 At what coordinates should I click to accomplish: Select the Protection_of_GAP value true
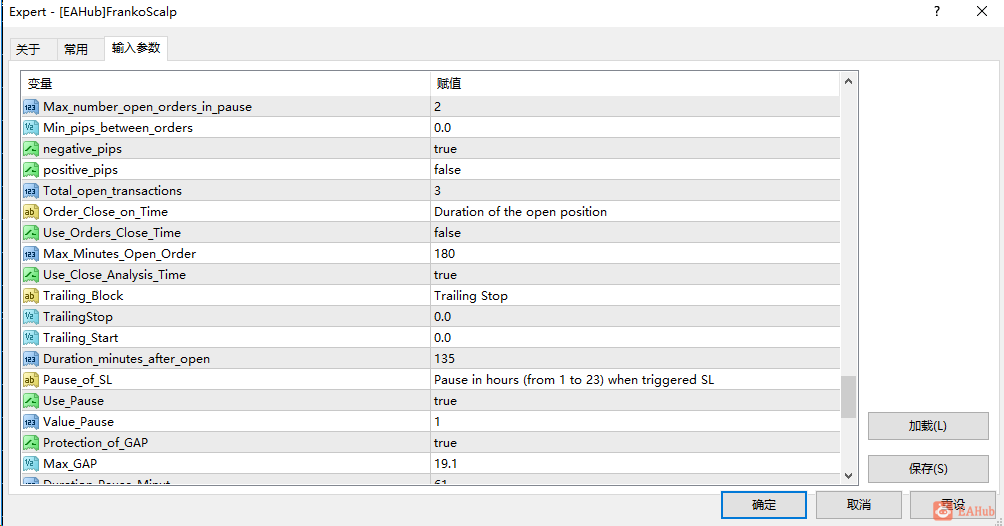click(446, 443)
